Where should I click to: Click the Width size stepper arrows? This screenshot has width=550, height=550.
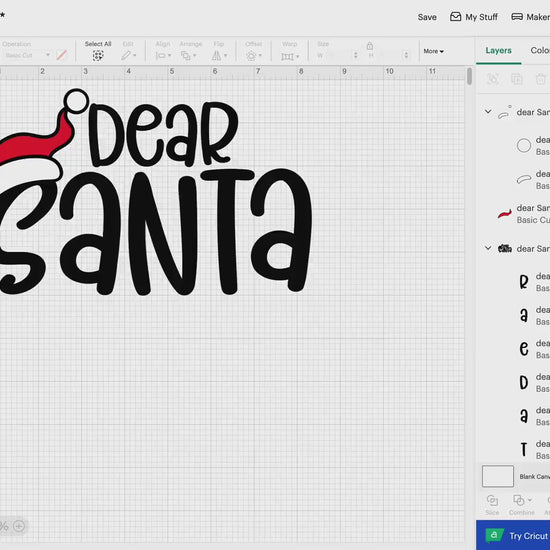click(x=355, y=55)
